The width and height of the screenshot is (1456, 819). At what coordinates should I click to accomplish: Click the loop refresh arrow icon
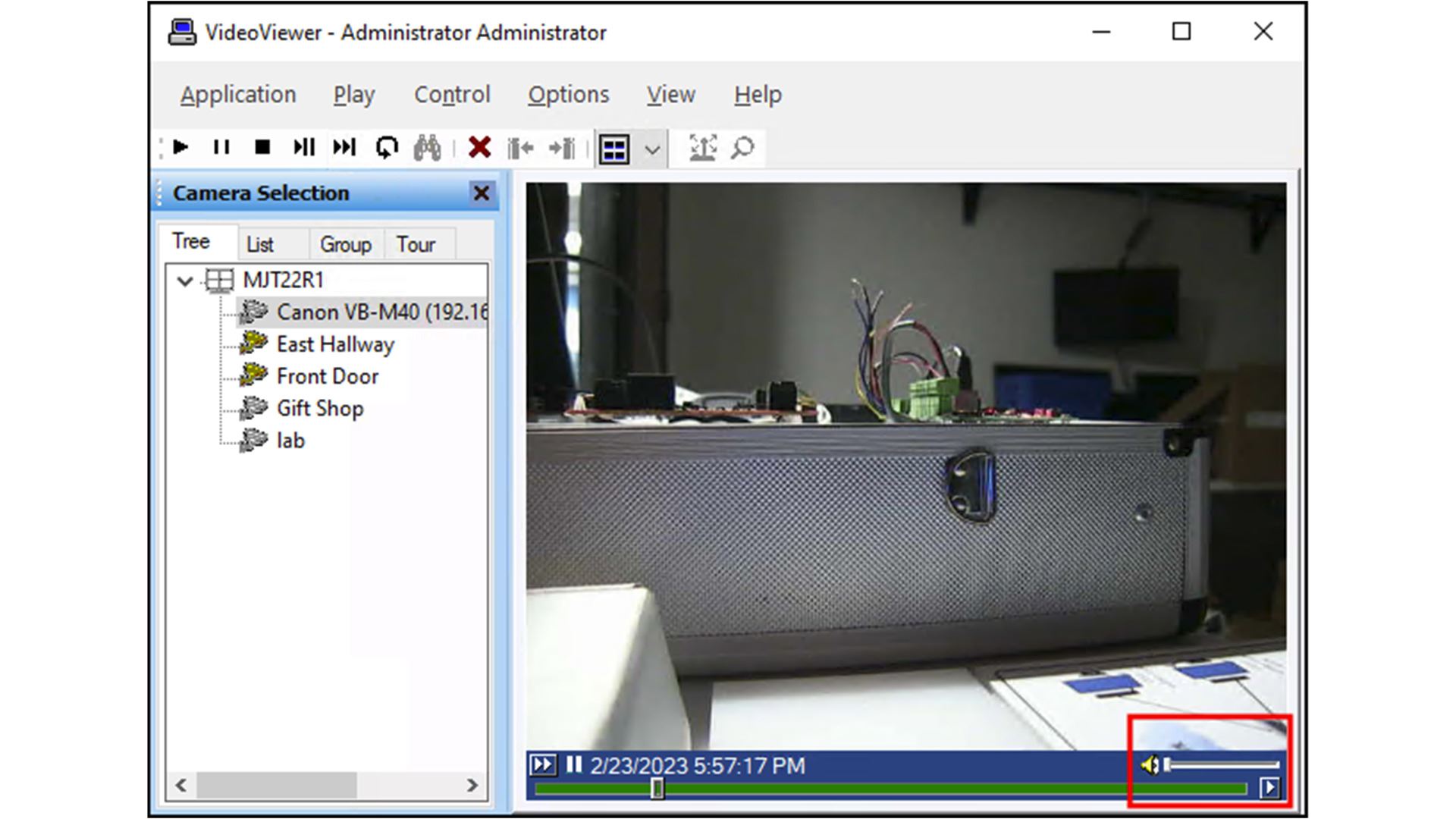point(387,147)
